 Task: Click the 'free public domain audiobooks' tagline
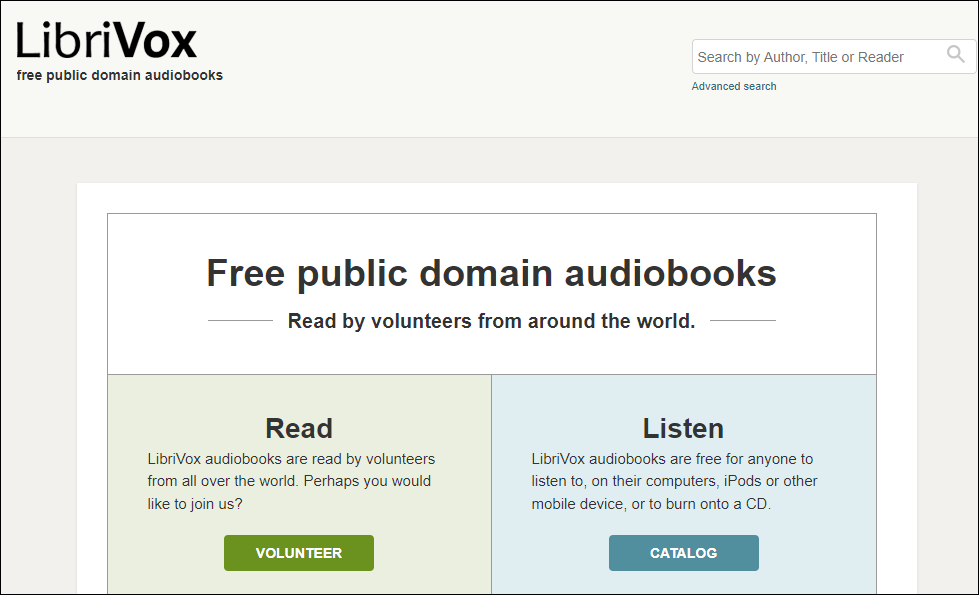(119, 75)
